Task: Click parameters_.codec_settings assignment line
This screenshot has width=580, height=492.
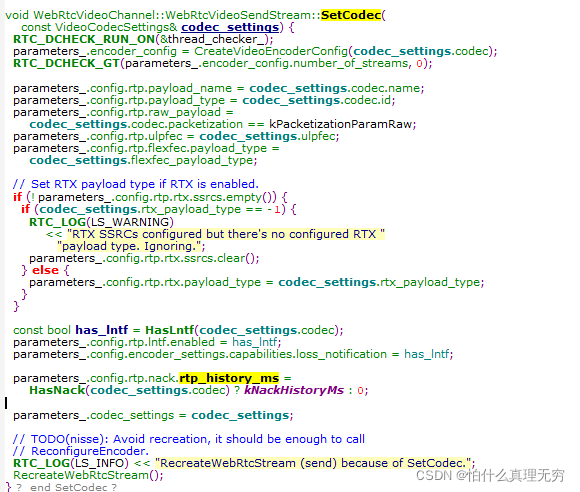Action: (153, 415)
